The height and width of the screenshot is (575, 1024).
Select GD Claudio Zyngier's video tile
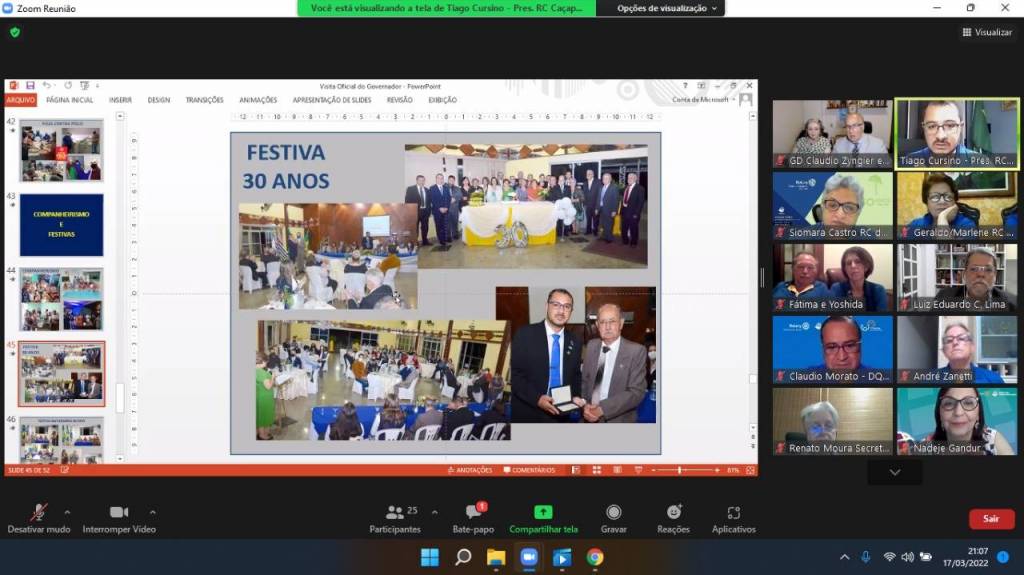pos(832,132)
